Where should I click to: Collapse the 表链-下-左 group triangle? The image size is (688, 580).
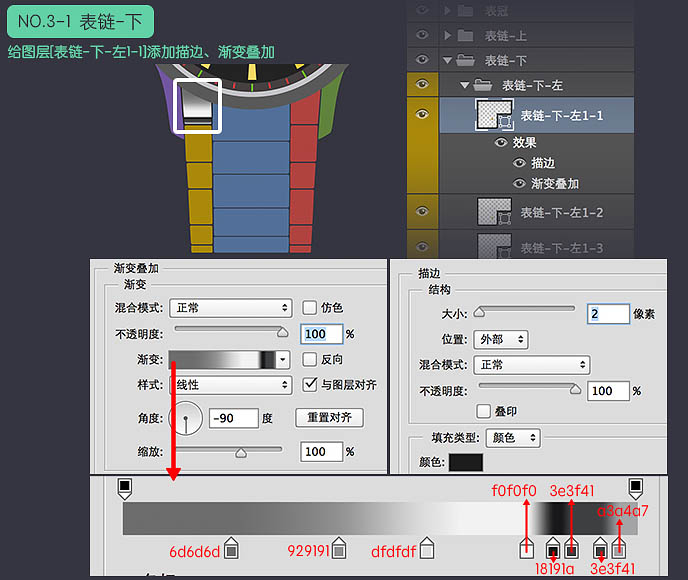coord(465,85)
